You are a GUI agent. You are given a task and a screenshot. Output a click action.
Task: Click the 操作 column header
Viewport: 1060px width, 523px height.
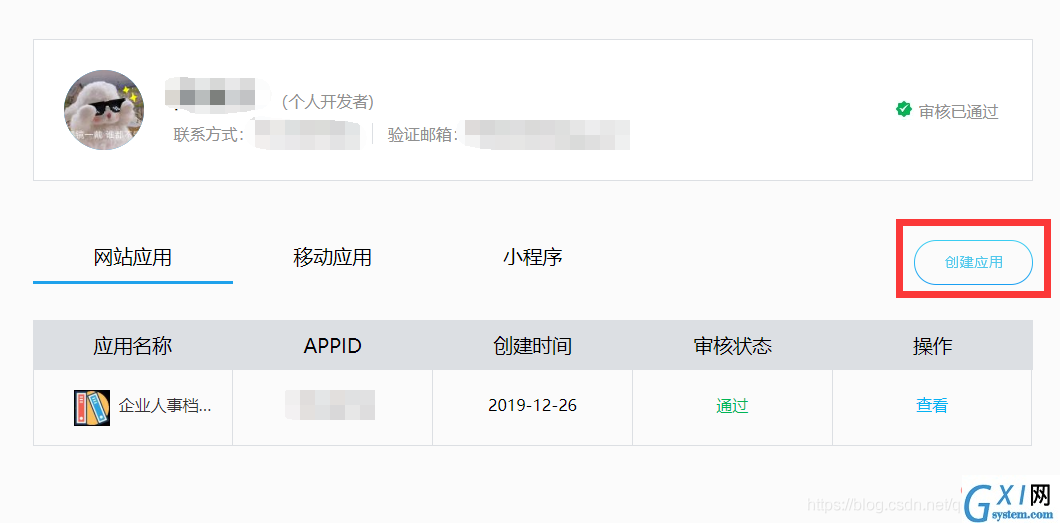[x=932, y=346]
